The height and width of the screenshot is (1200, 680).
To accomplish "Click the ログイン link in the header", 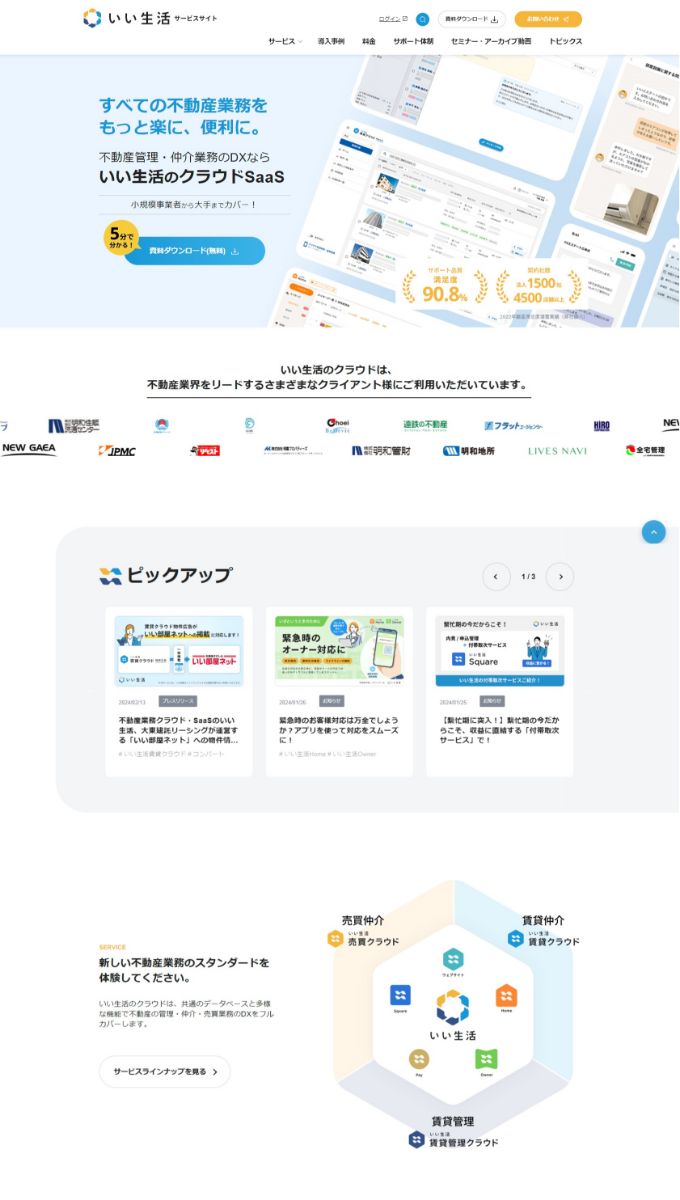I will coord(393,19).
